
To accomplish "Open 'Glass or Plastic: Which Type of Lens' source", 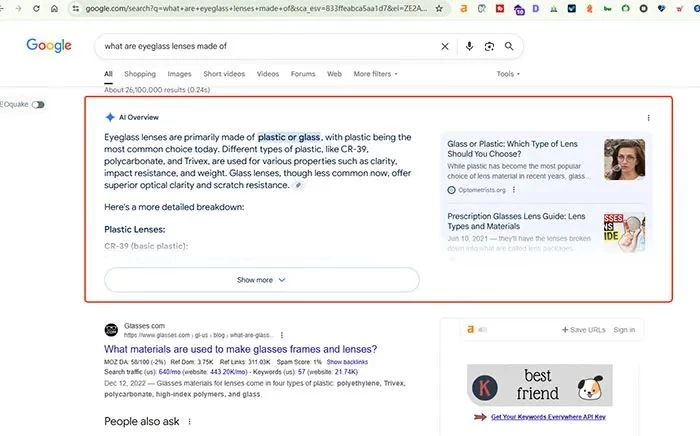I will tap(512, 149).
